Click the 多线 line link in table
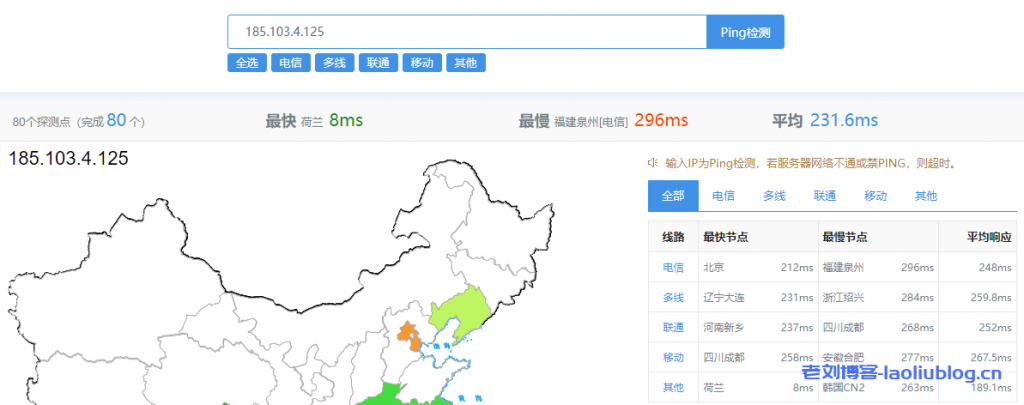This screenshot has width=1024, height=405. coord(673,297)
